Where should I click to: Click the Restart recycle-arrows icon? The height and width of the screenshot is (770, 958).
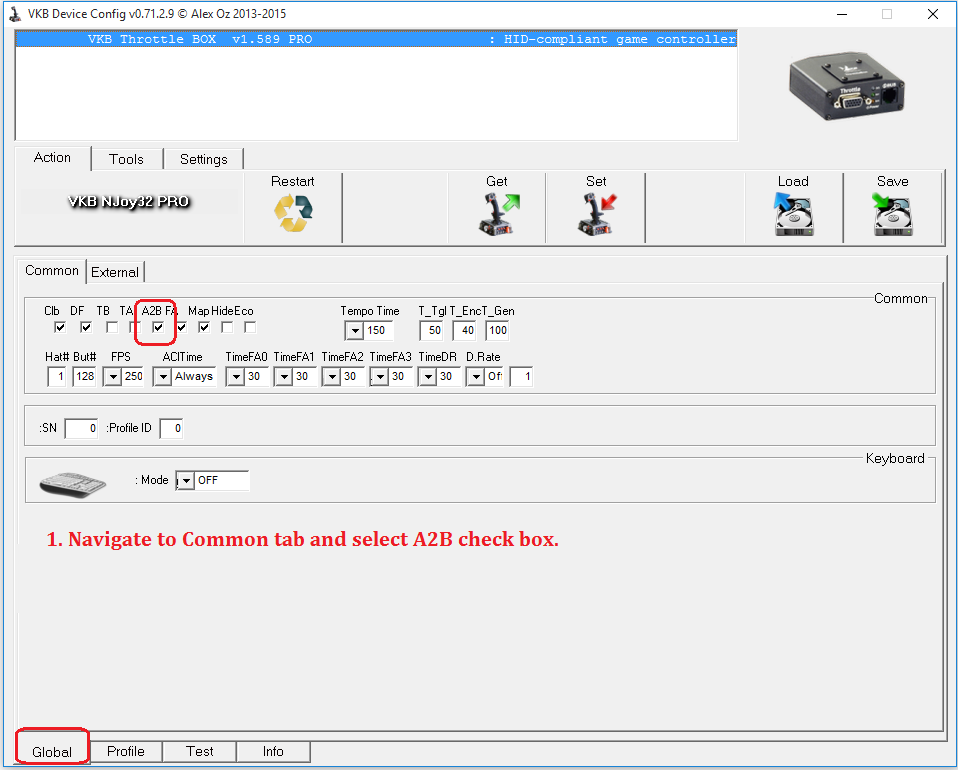click(x=293, y=213)
